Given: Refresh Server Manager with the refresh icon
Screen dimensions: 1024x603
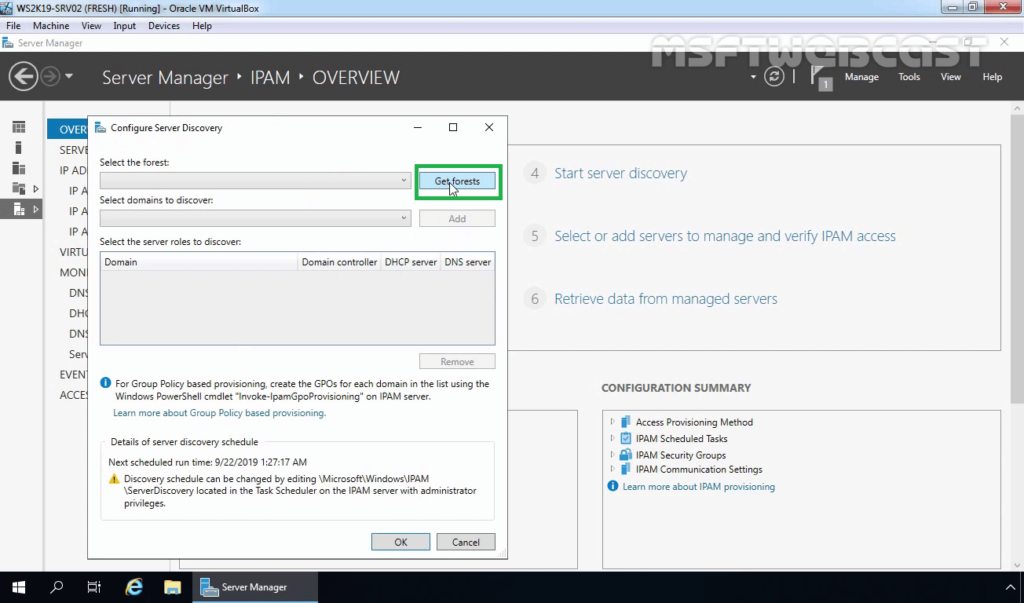Looking at the screenshot, I should coord(774,77).
